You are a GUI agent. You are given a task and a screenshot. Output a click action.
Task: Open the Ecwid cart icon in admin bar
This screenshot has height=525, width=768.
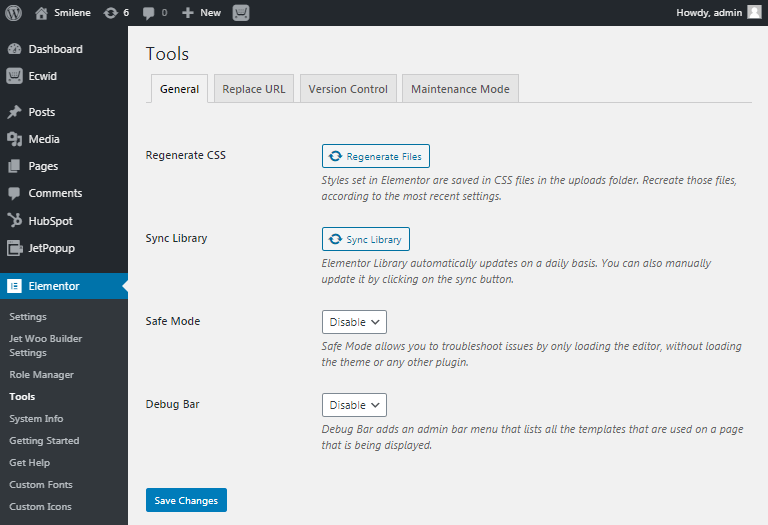[240, 13]
